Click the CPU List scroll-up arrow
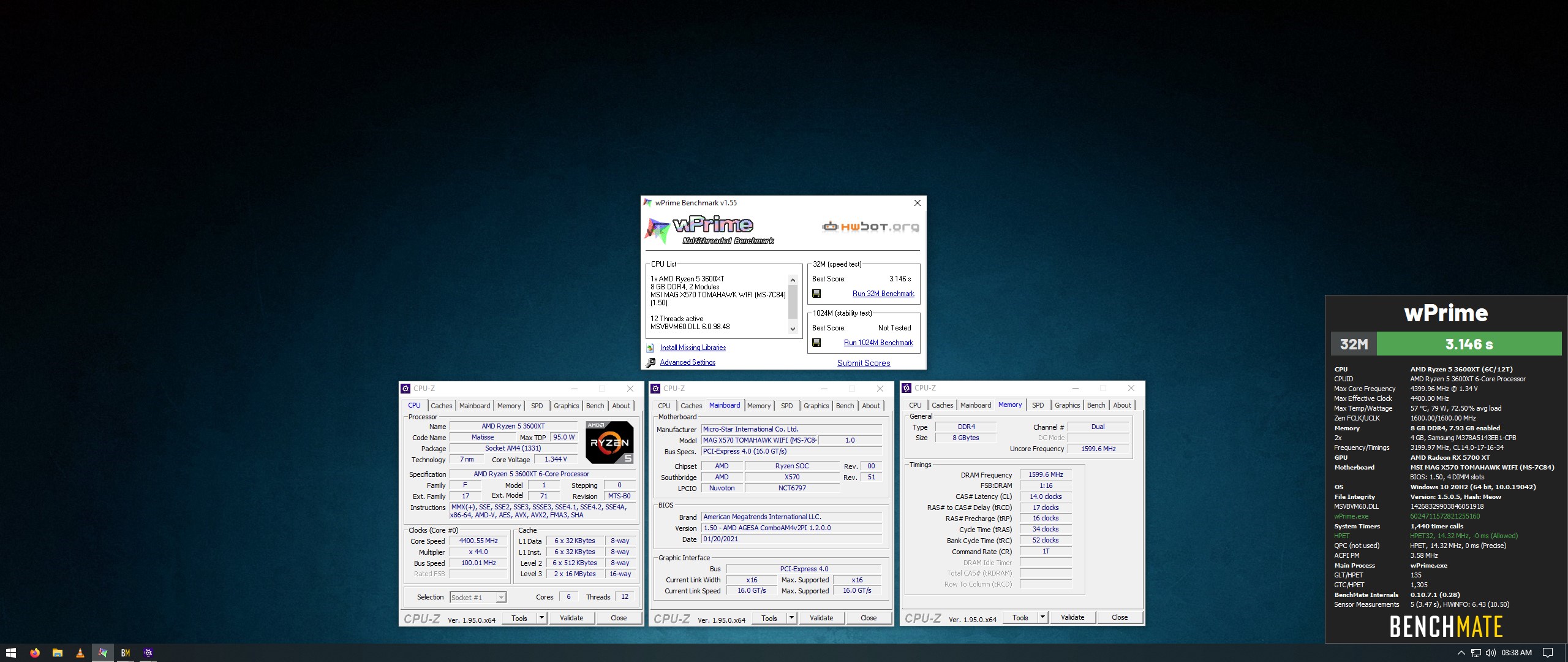This screenshot has width=1568, height=662. click(x=793, y=280)
